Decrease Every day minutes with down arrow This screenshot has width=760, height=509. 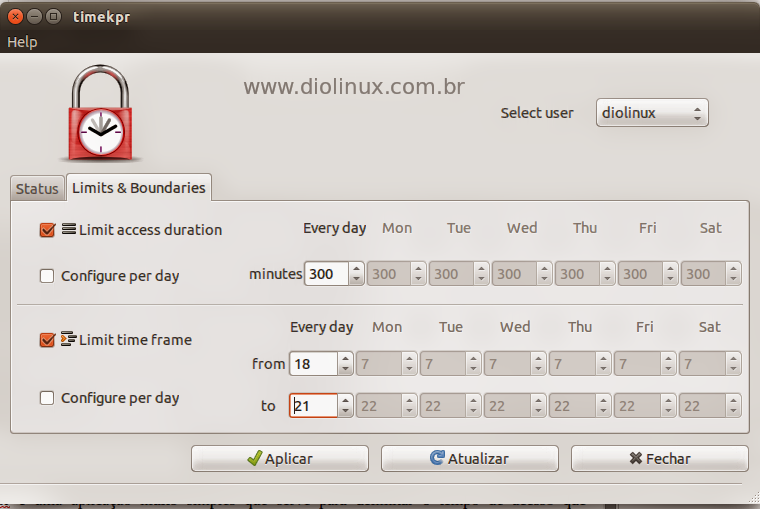[x=356, y=280]
